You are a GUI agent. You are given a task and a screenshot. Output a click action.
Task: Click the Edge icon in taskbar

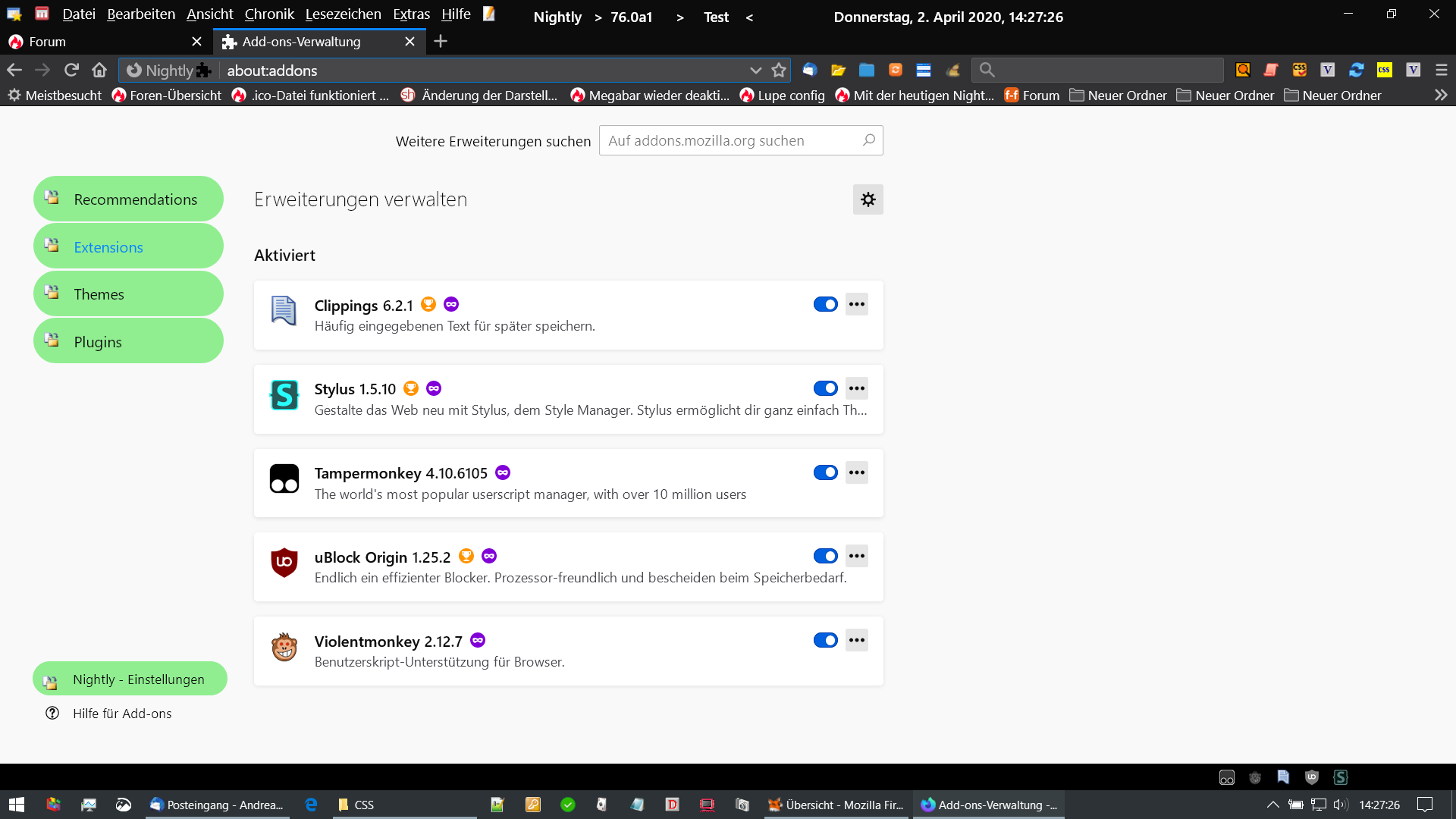click(x=311, y=805)
